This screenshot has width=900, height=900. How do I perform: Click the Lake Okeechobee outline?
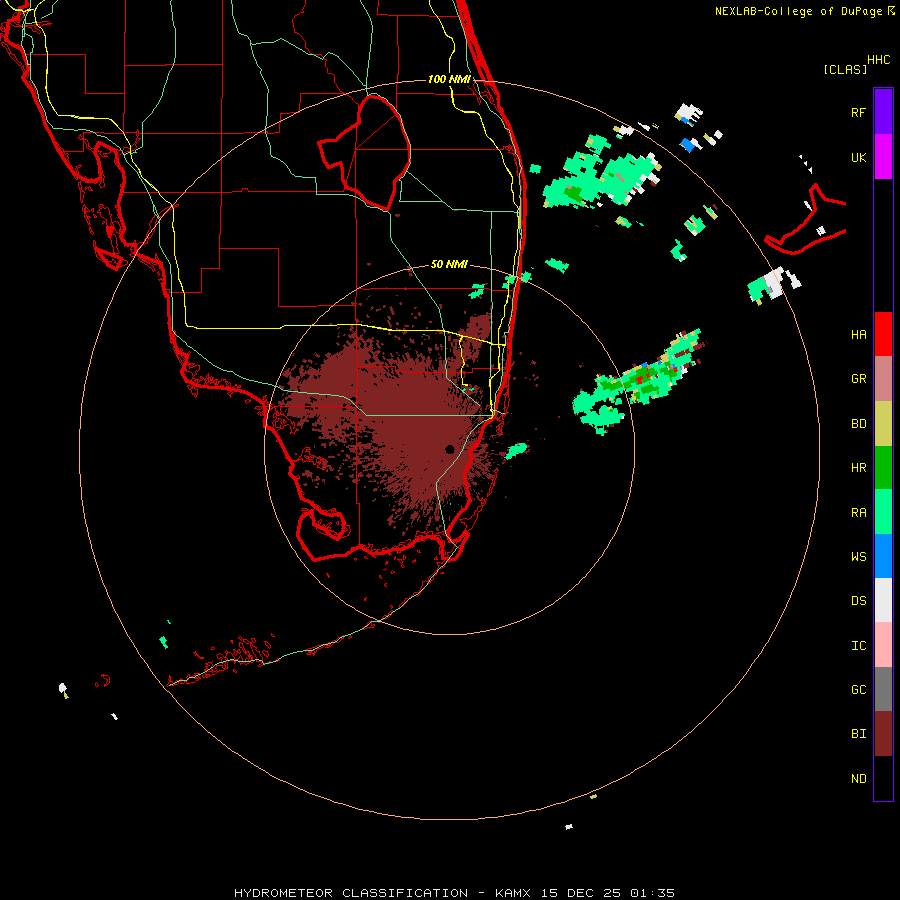pos(364,153)
